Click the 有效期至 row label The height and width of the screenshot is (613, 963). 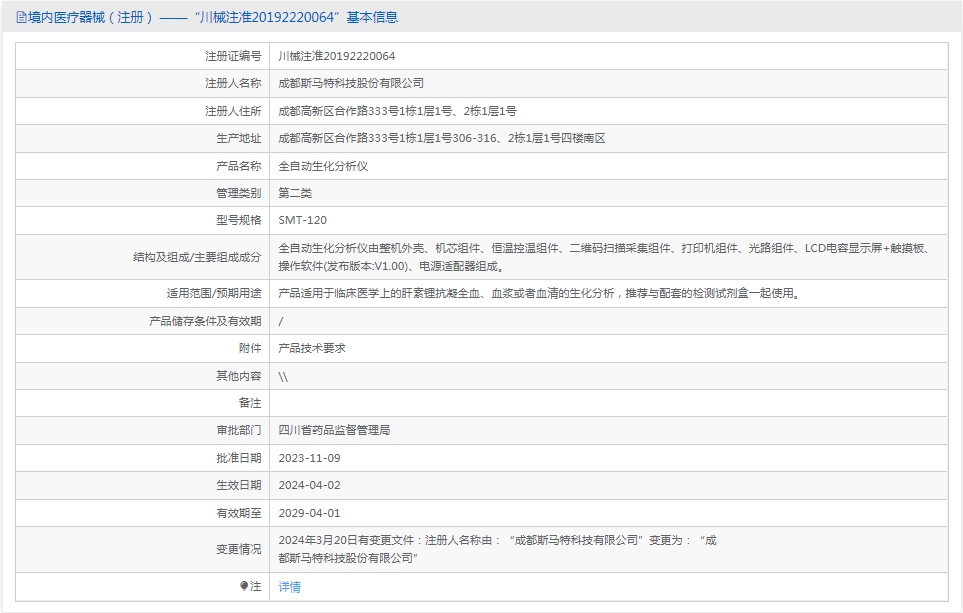(x=238, y=513)
